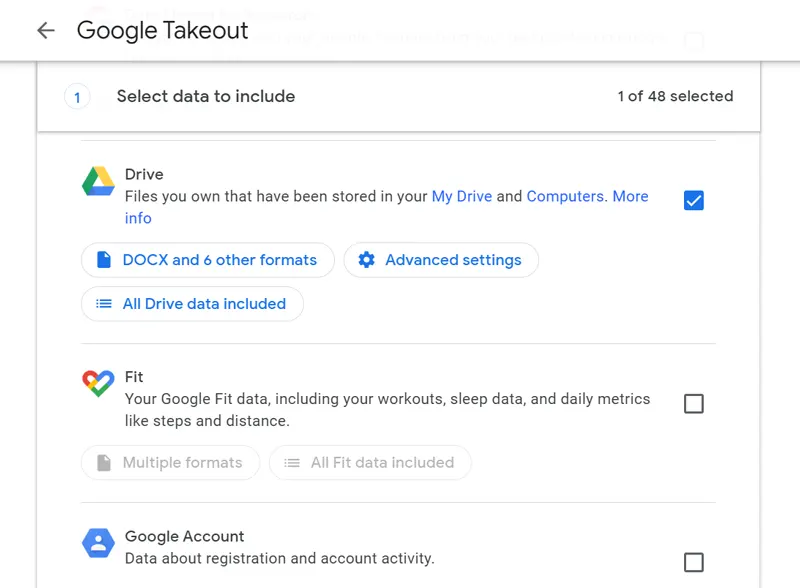Uncheck the Drive checkbox
Image resolution: width=800 pixels, height=588 pixels.
693,201
